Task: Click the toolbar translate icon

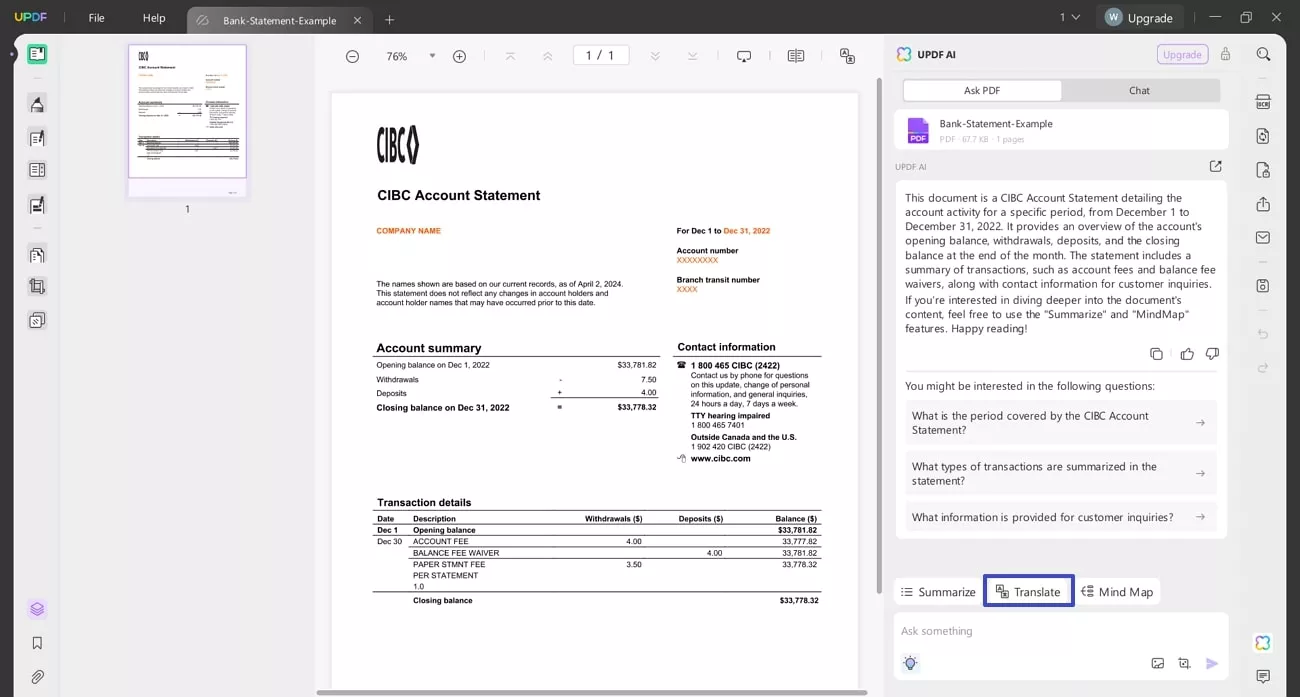Action: coord(847,56)
